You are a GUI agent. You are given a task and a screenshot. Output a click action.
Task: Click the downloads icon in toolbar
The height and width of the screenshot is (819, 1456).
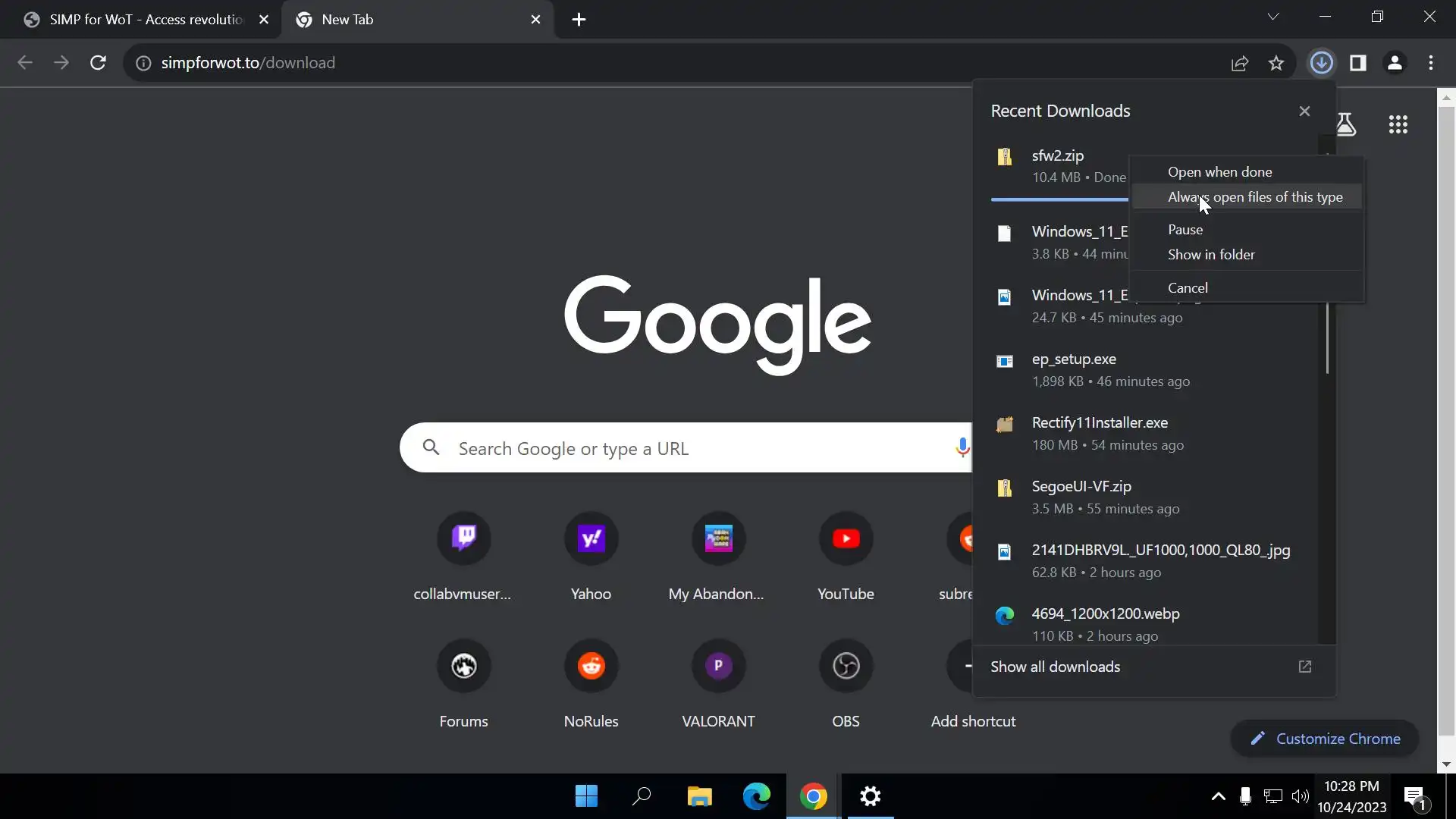[1321, 63]
